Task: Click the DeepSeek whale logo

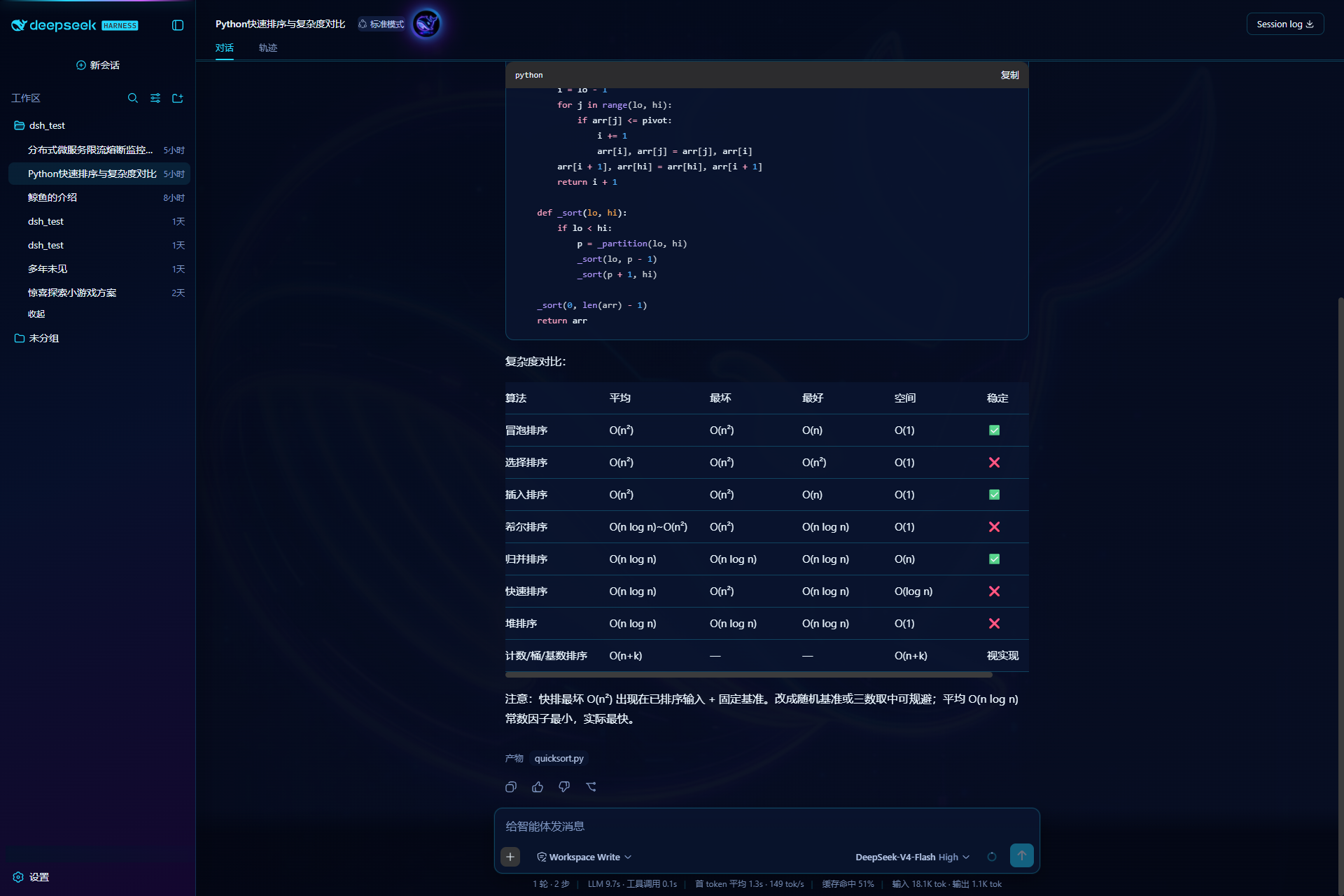Action: 19,25
